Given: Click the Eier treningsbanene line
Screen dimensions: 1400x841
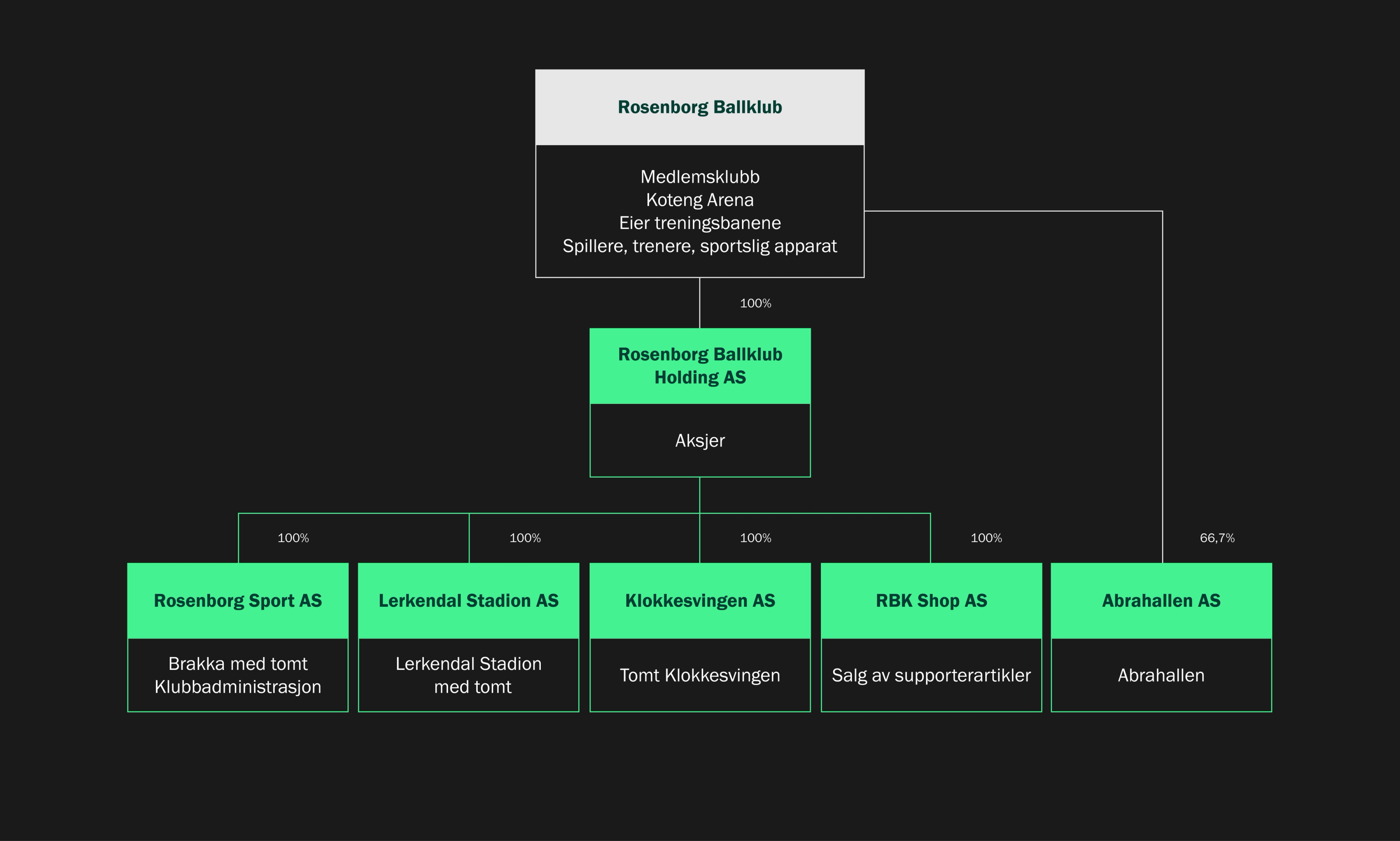Looking at the screenshot, I should click(x=700, y=223).
